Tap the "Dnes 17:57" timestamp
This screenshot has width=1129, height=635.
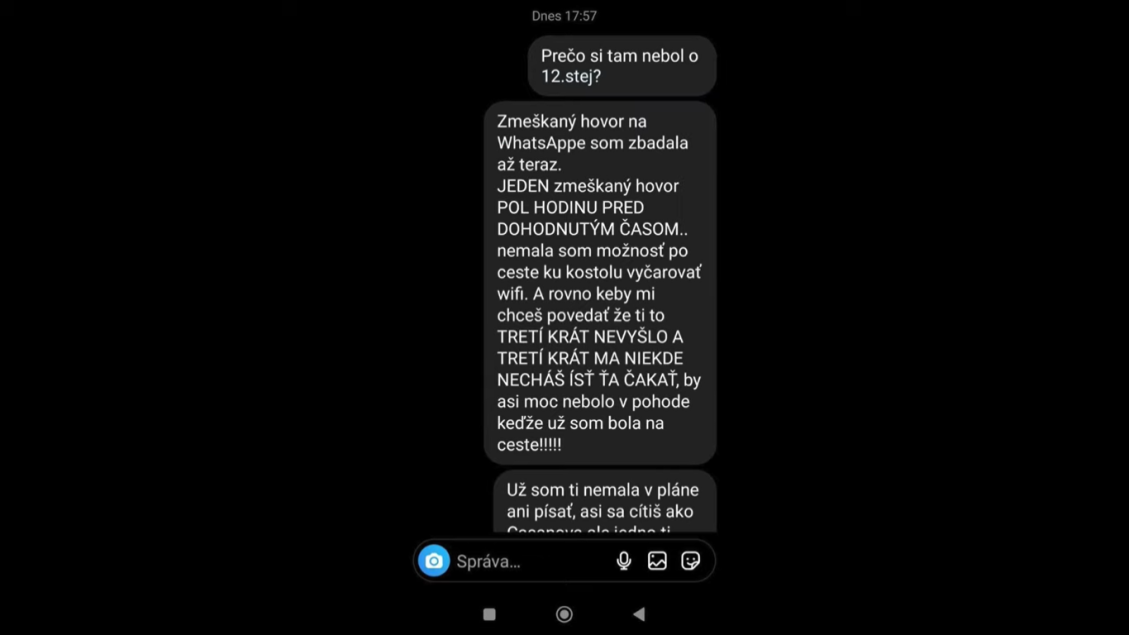point(564,16)
